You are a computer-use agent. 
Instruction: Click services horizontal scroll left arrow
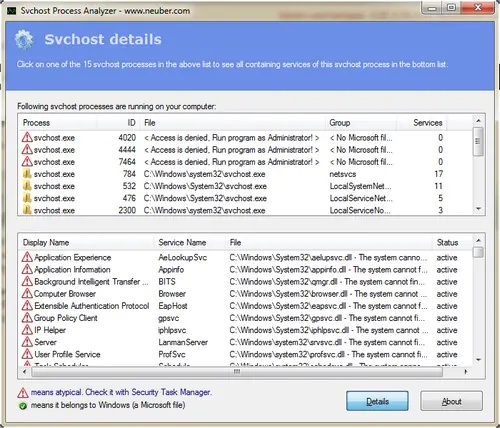tap(25, 371)
